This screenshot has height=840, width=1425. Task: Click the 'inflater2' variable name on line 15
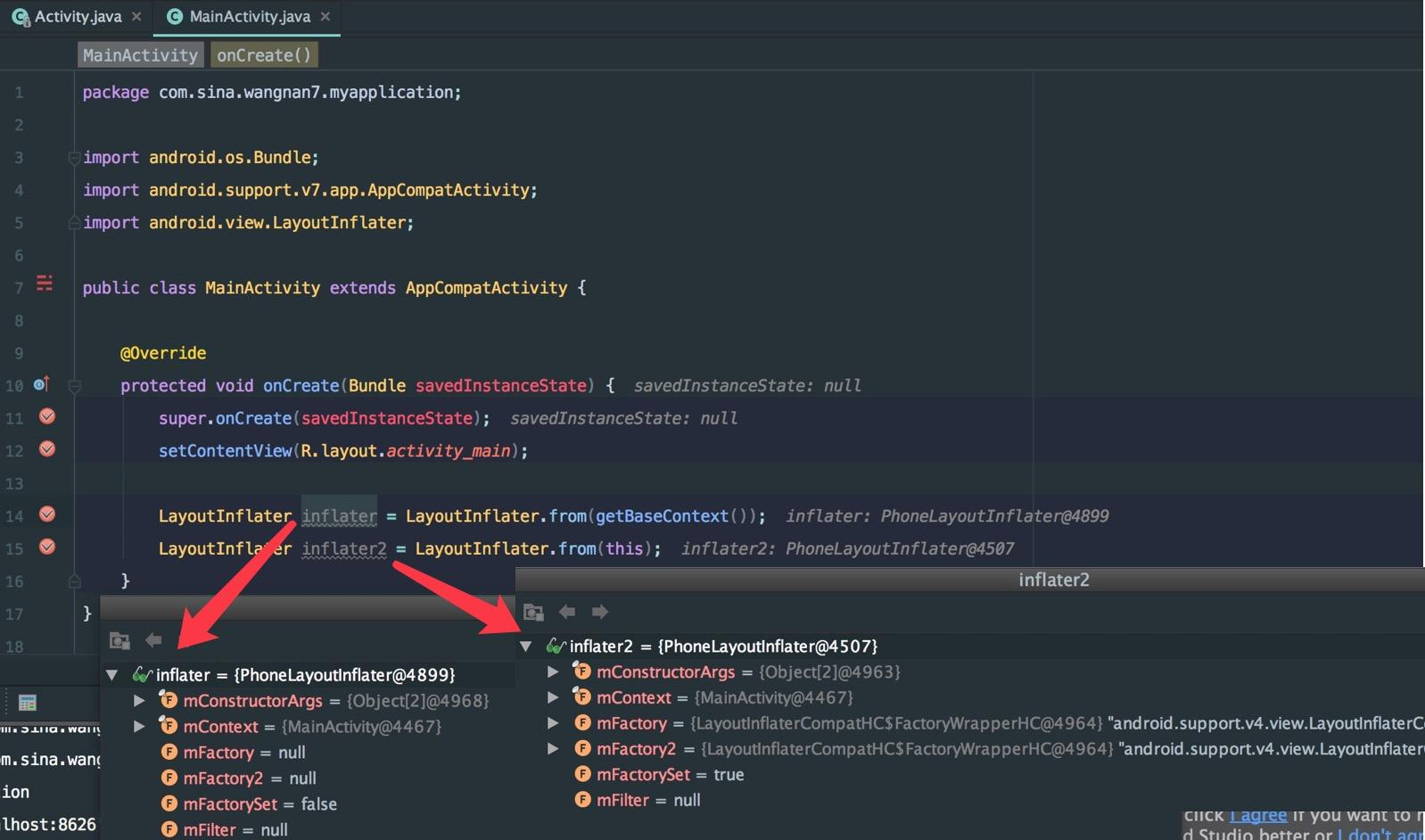344,549
